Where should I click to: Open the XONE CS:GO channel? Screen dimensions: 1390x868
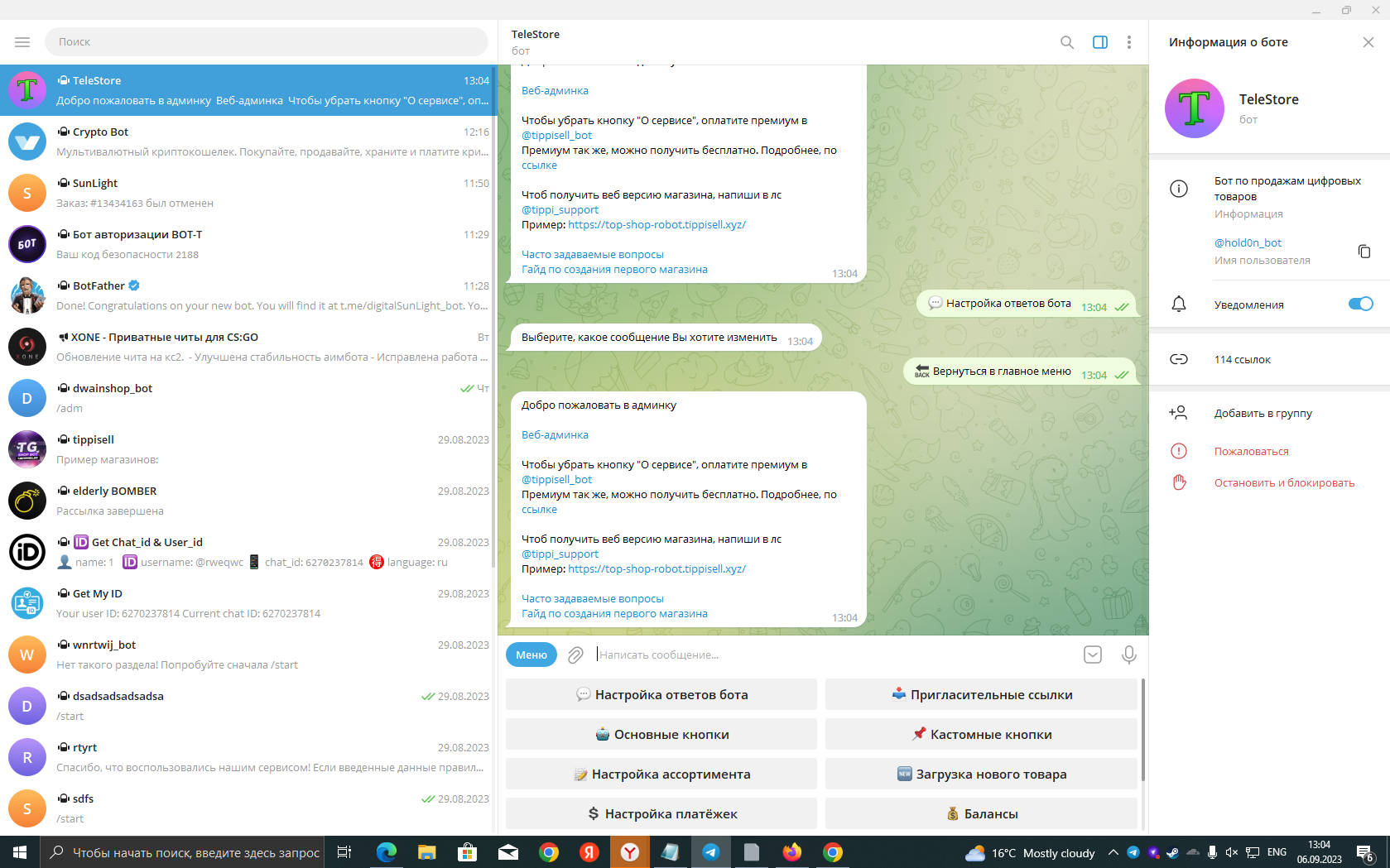point(248,347)
